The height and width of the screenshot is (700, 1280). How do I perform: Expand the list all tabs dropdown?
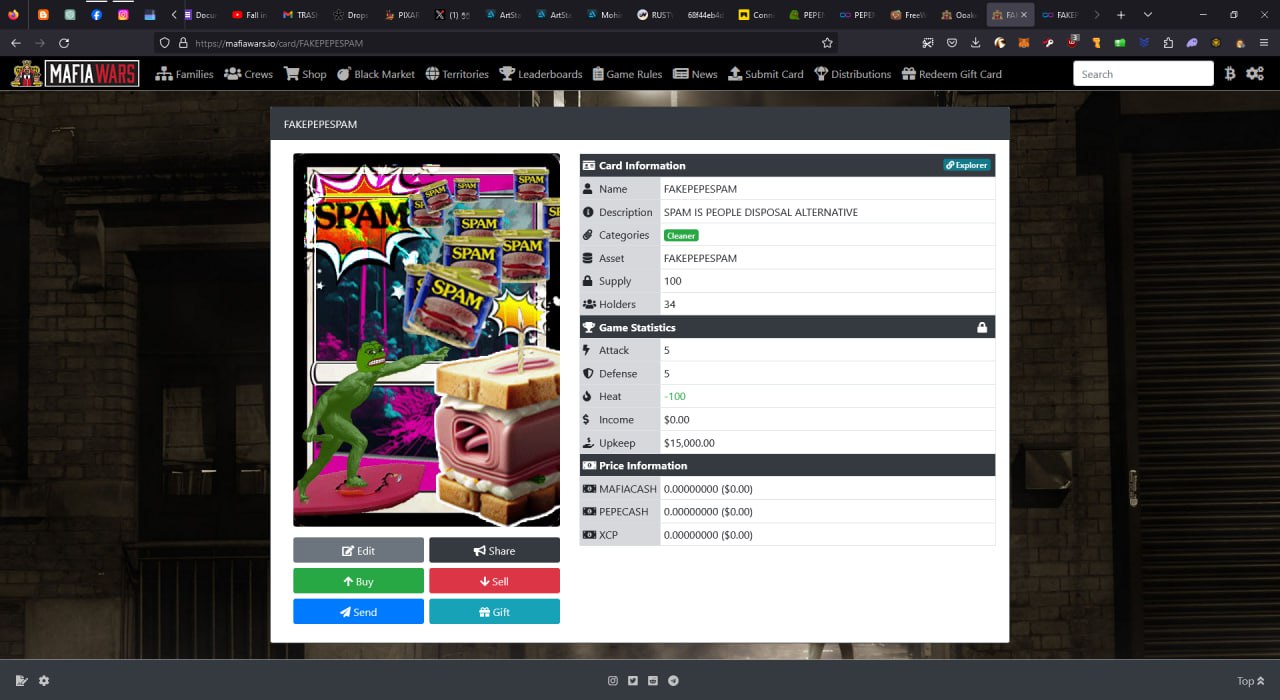point(1147,15)
